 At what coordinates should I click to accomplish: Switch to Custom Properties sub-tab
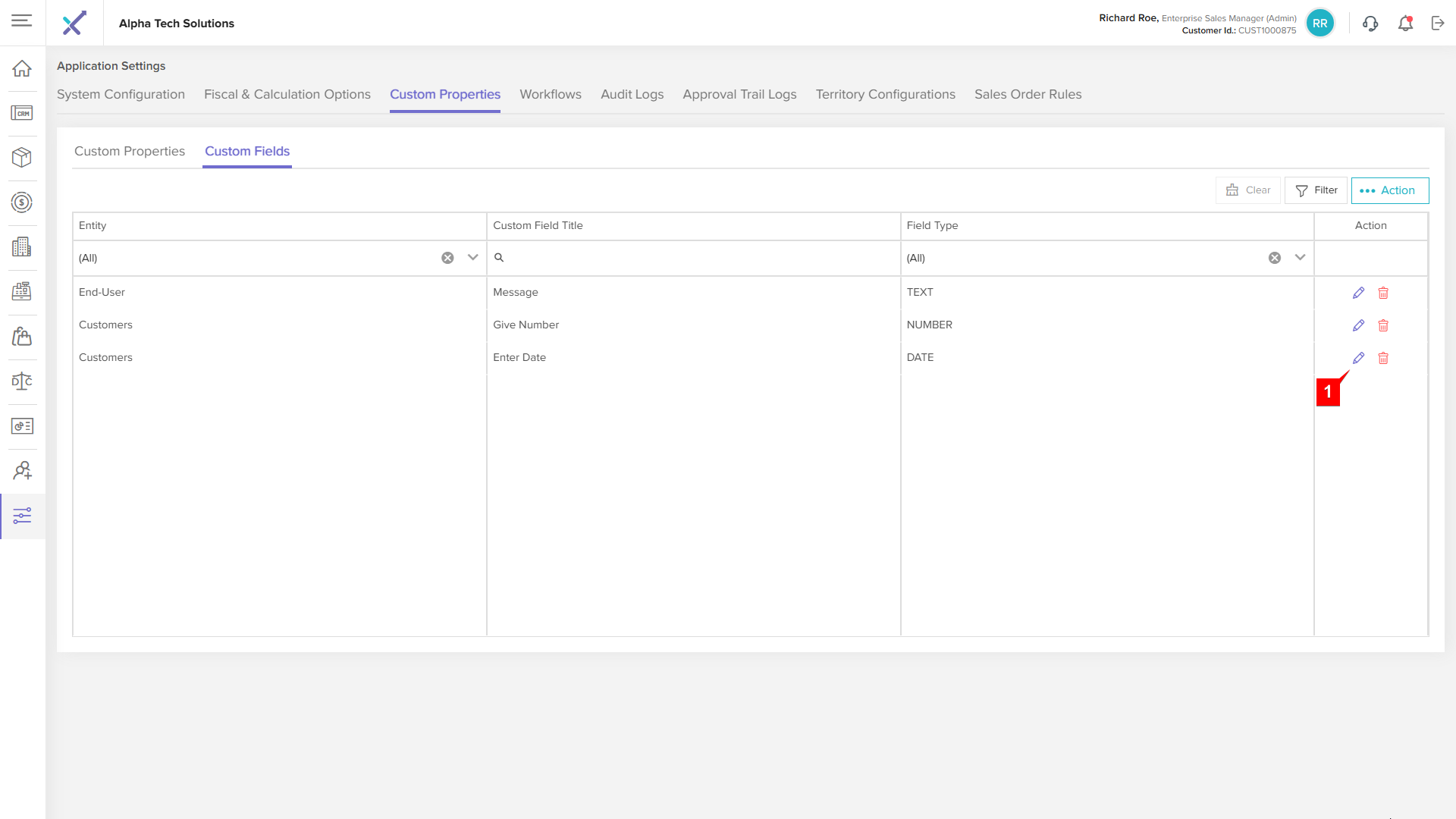[x=130, y=151]
